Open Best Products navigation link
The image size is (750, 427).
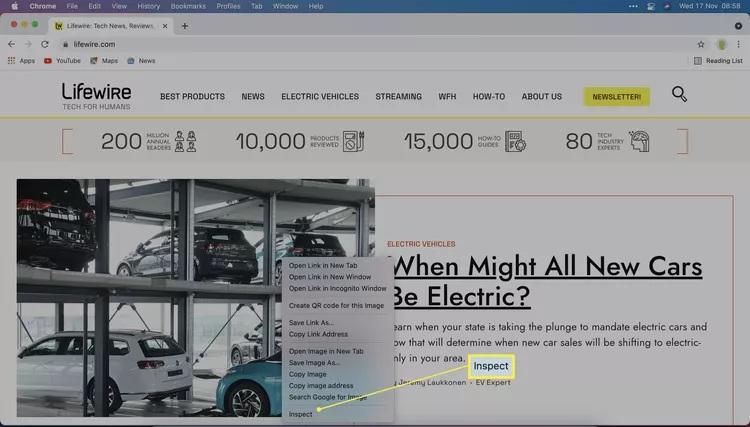[x=192, y=97]
